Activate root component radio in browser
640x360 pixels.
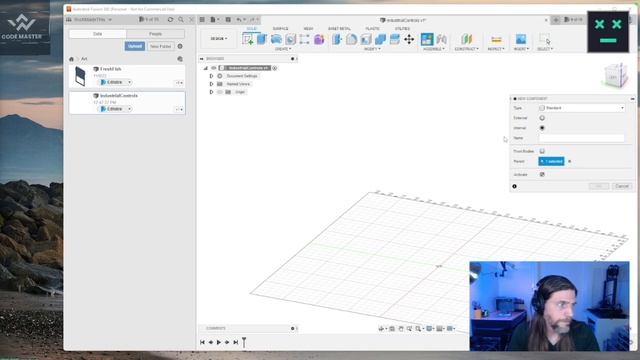tap(275, 68)
